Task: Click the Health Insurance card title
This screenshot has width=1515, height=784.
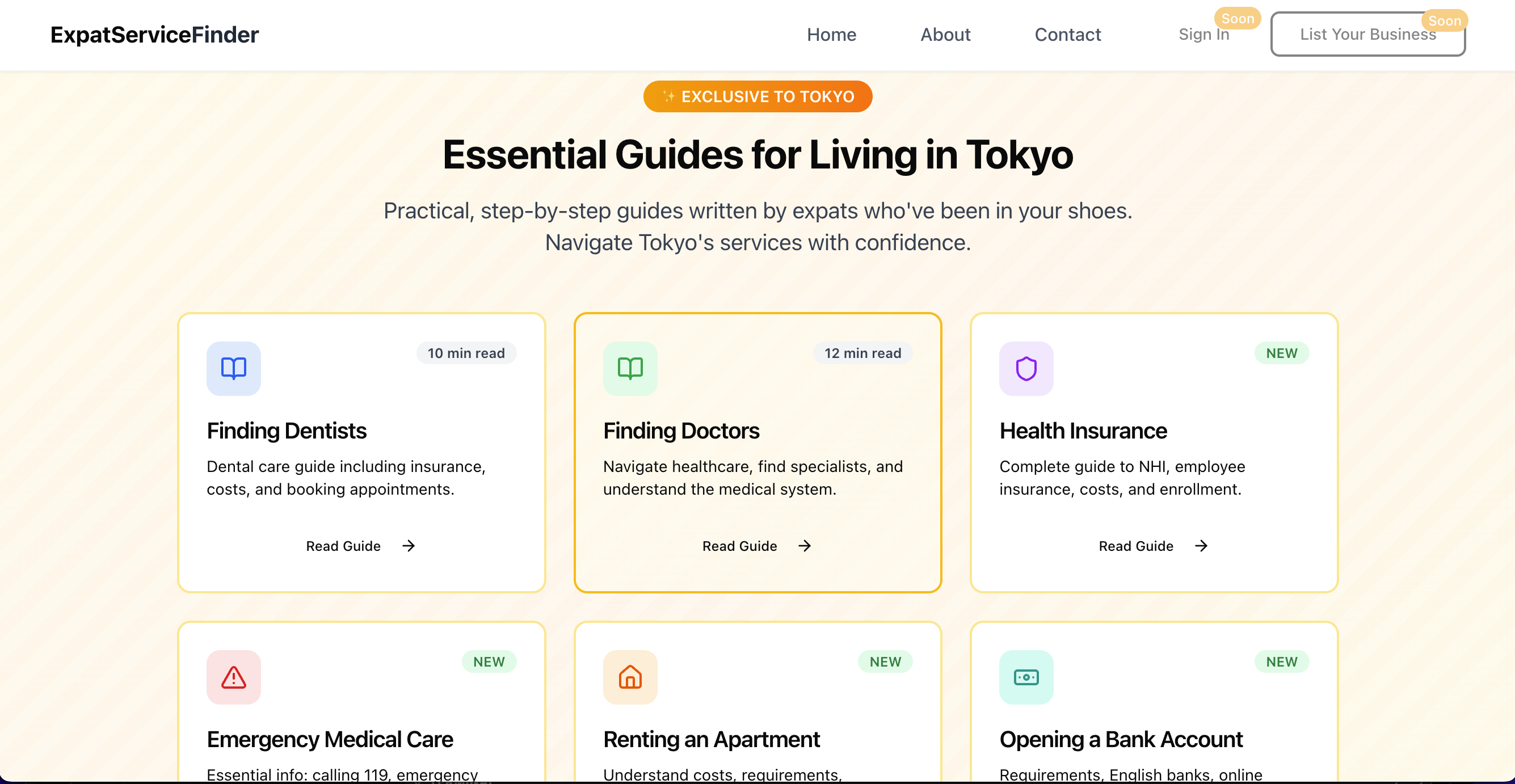Action: (1083, 431)
